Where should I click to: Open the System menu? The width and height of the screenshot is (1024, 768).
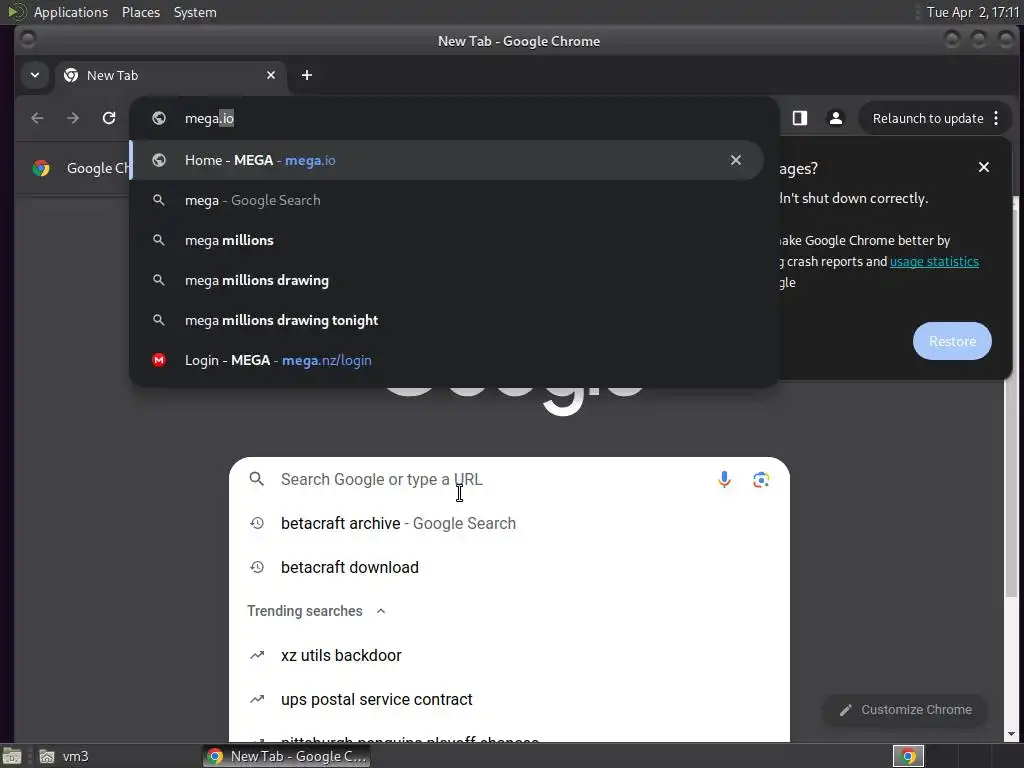(195, 12)
